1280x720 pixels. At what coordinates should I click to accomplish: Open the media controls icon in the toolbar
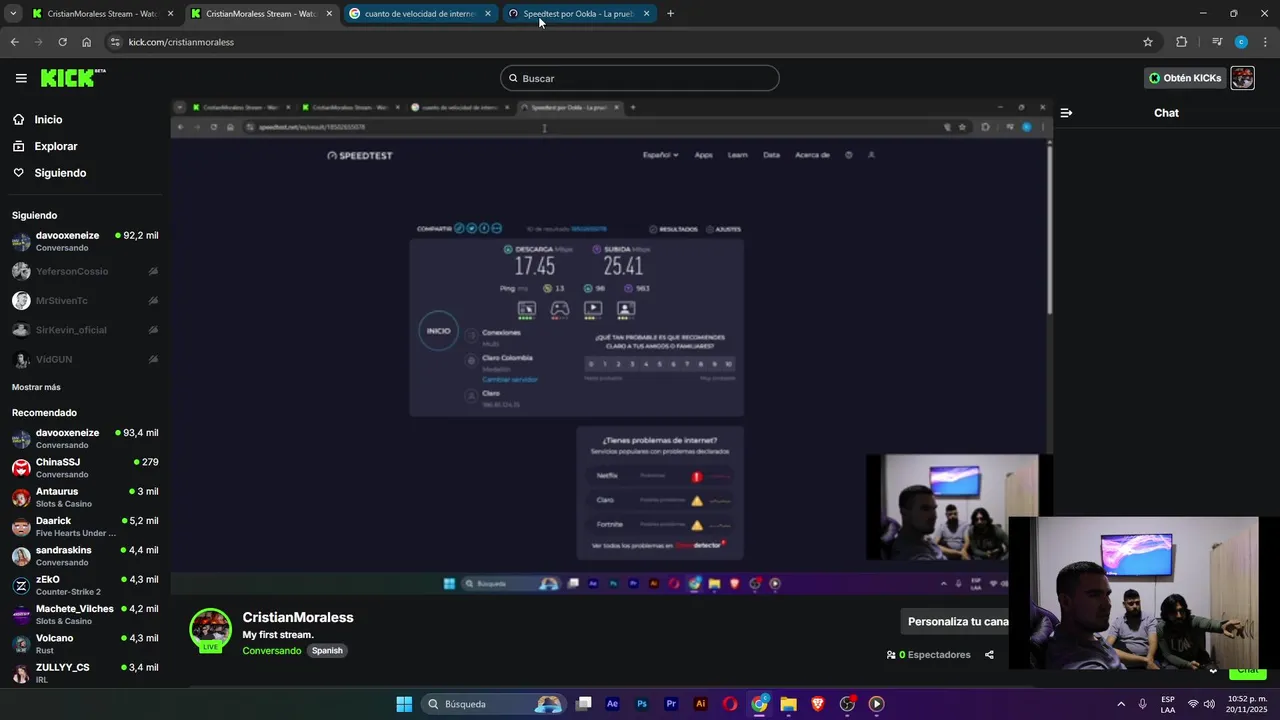tap(1217, 42)
